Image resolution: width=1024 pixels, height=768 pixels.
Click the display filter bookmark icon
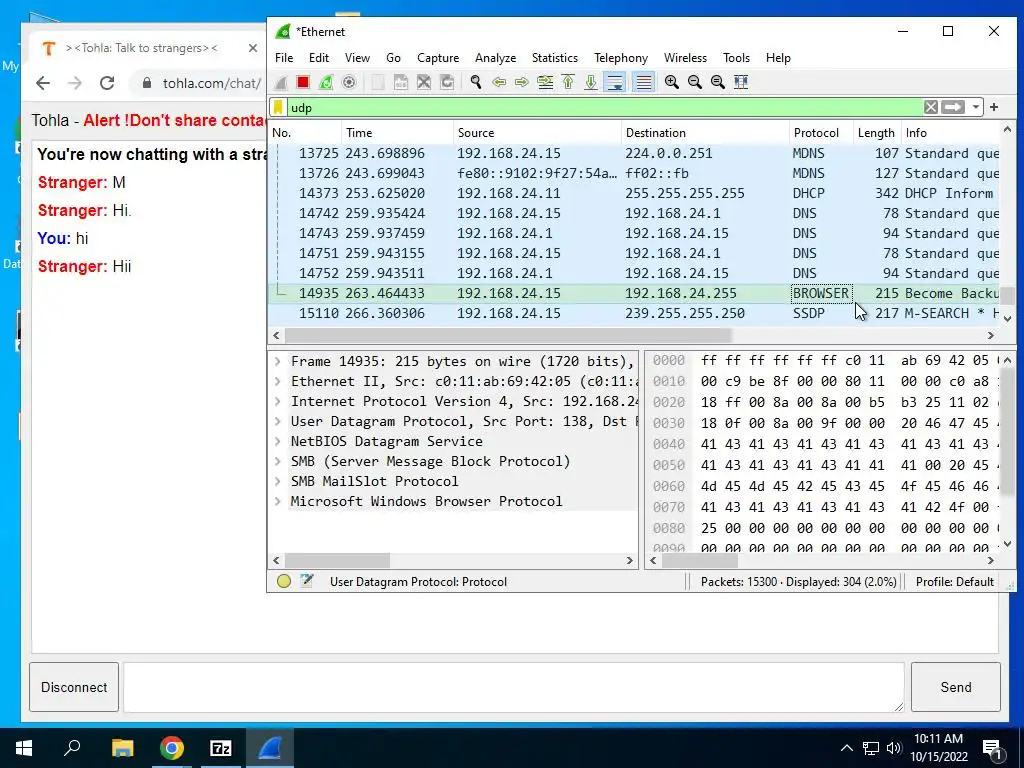point(279,108)
